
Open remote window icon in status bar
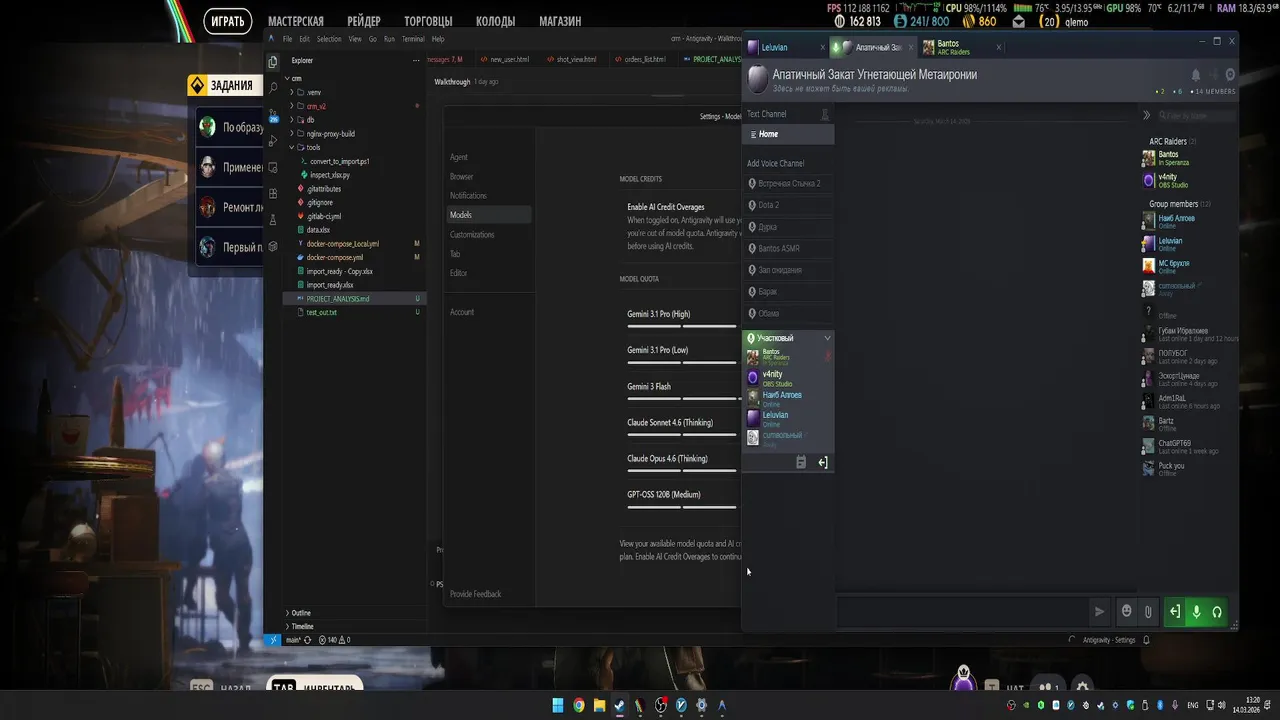coord(273,640)
